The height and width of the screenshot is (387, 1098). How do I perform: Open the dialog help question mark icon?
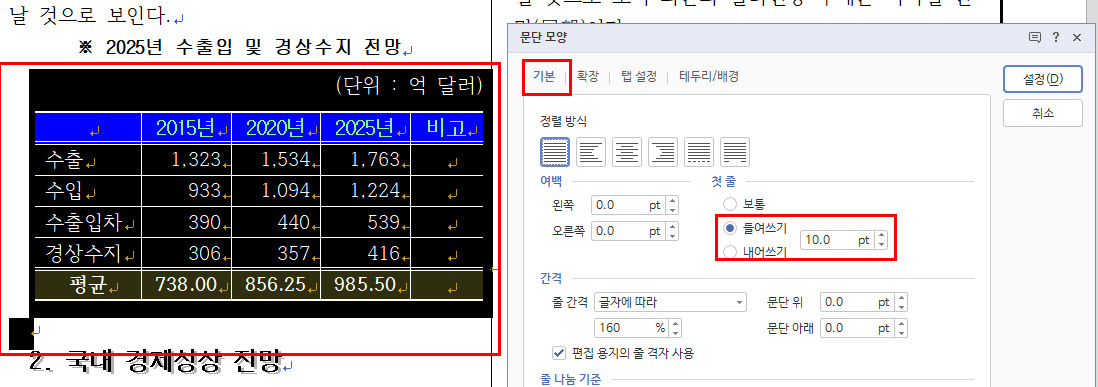click(1055, 38)
